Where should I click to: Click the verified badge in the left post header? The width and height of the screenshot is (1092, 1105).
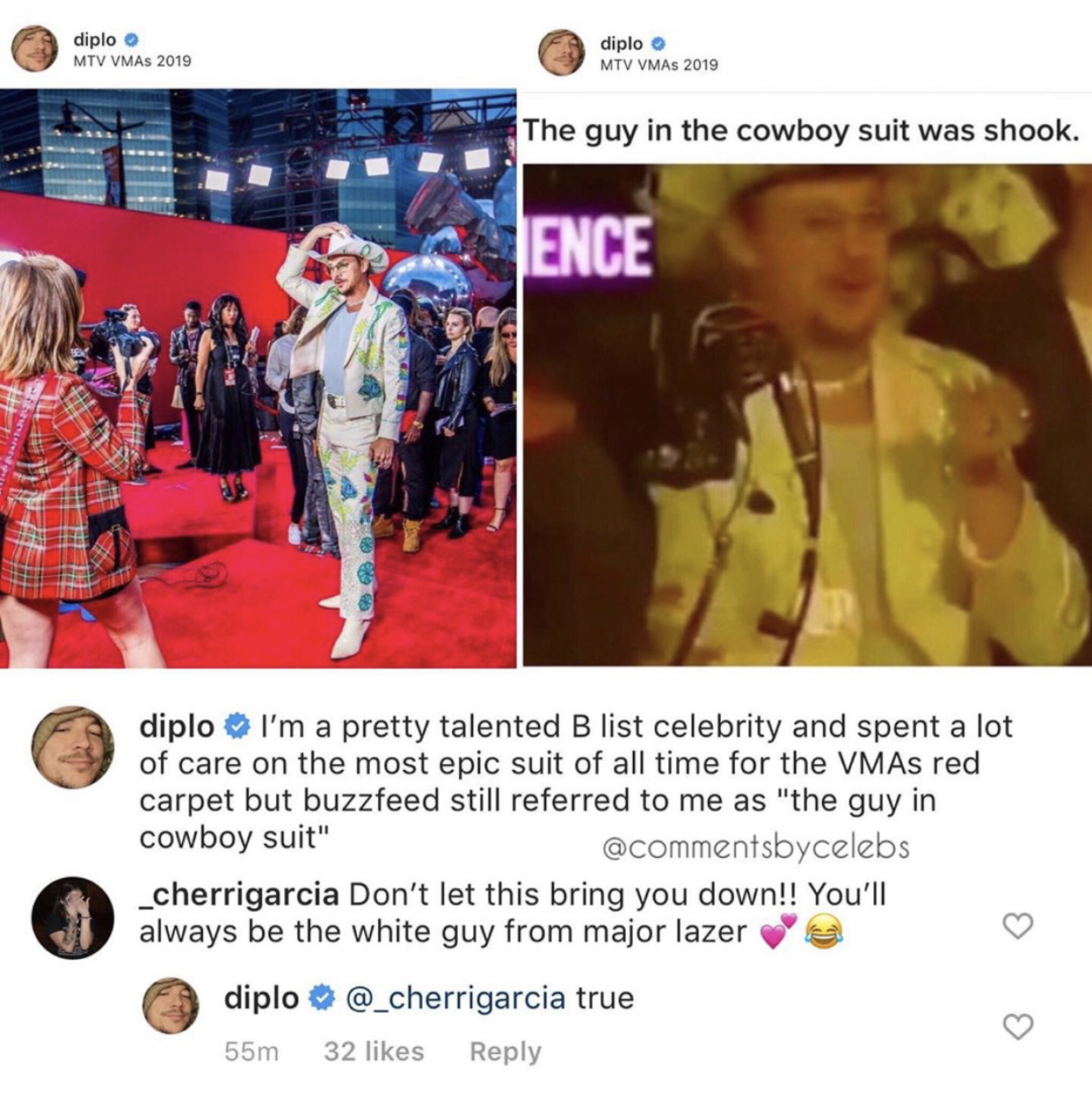(x=131, y=40)
